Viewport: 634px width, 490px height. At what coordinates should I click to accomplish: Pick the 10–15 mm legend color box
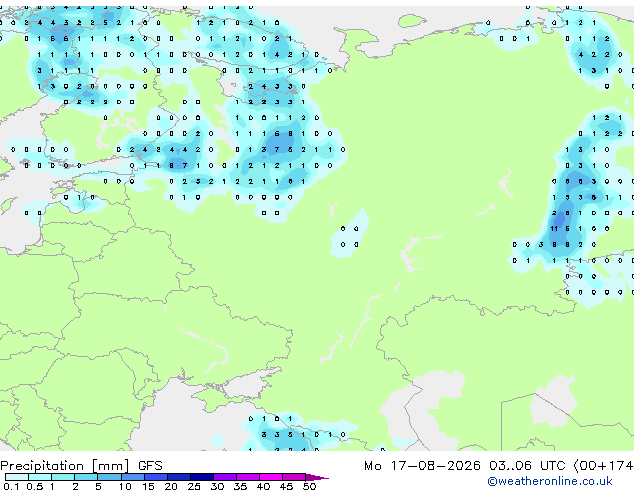132,477
